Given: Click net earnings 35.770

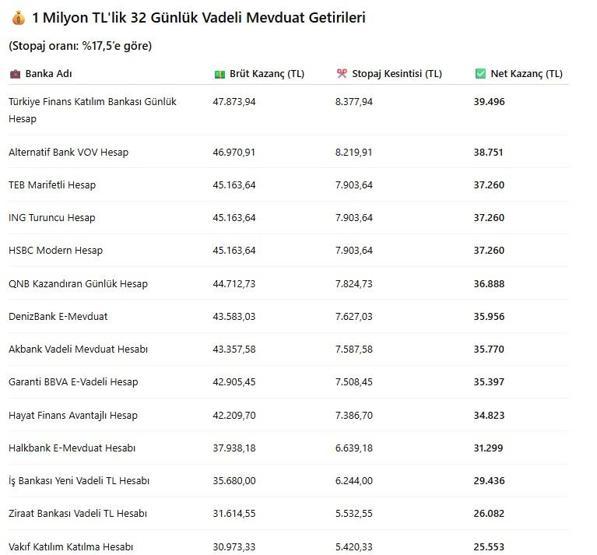Looking at the screenshot, I should click(489, 349).
